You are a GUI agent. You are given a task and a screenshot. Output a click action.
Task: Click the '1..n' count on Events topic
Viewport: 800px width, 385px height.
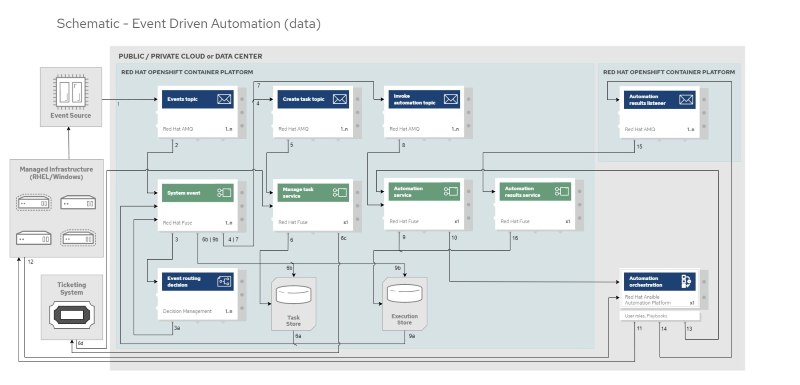[x=229, y=130]
